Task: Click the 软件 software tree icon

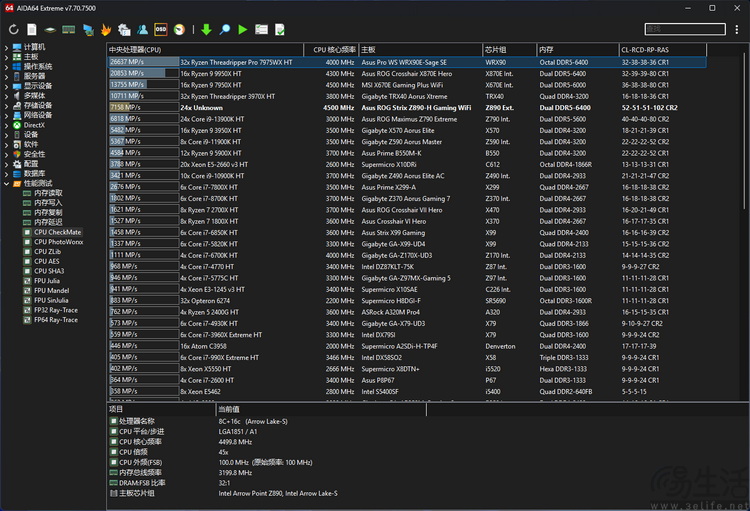Action: [x=17, y=144]
